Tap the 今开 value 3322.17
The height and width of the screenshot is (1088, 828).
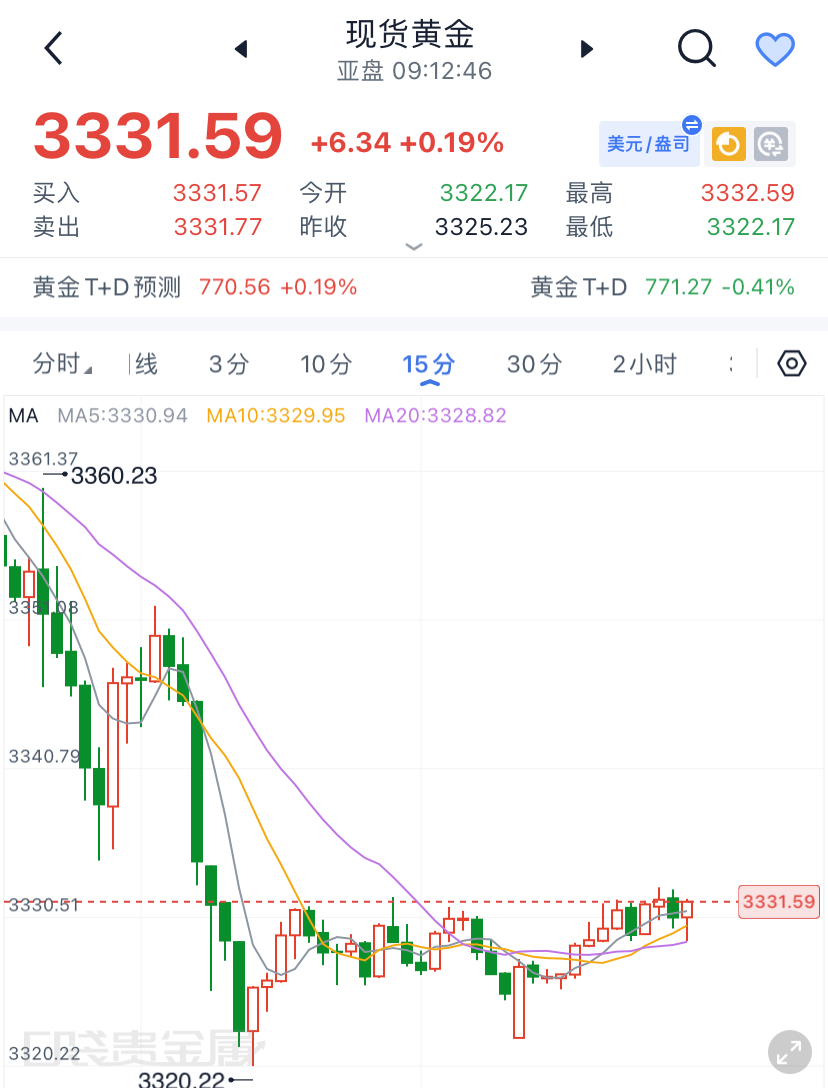(x=484, y=192)
